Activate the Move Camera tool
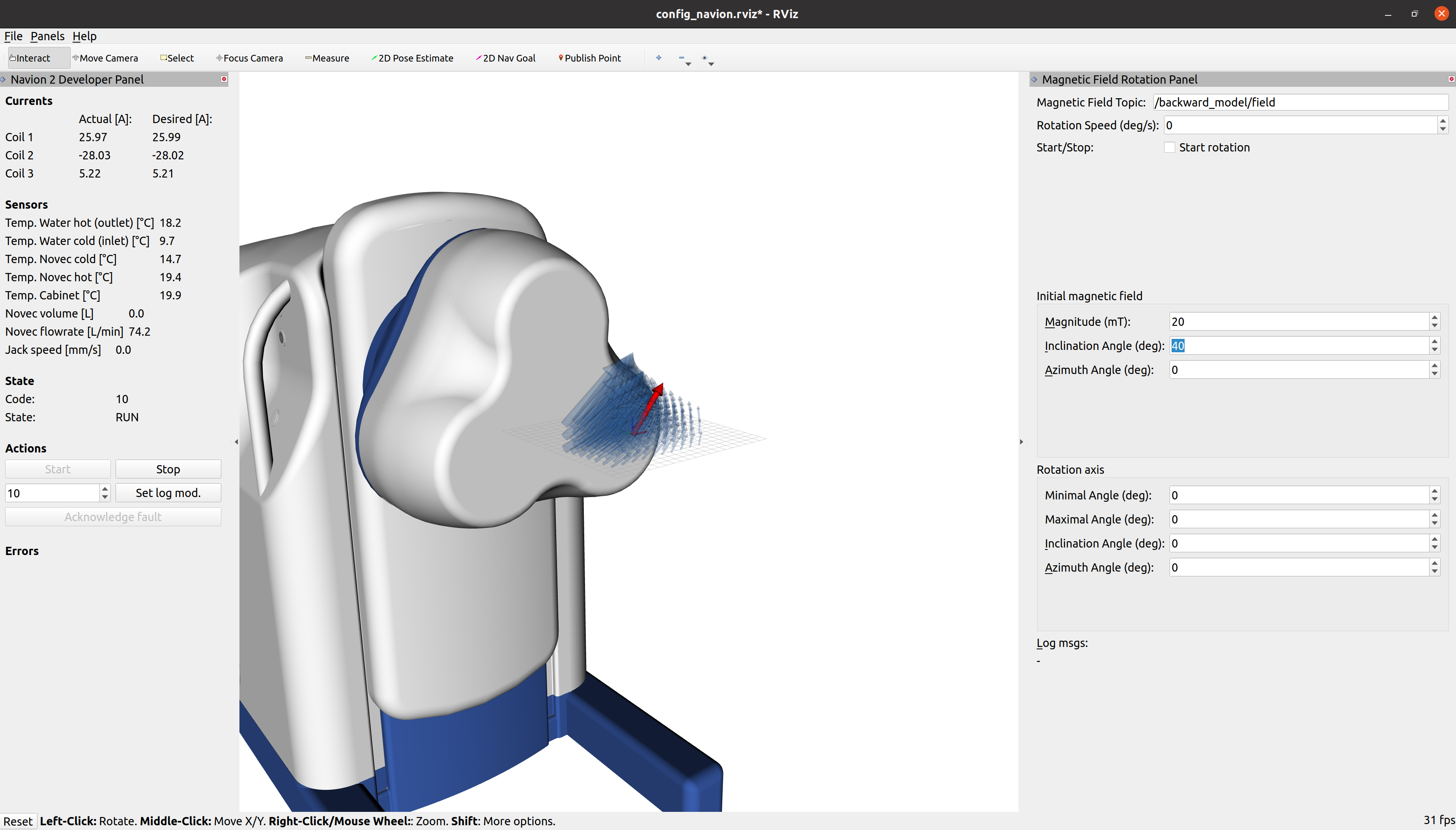1456x830 pixels. coord(106,58)
